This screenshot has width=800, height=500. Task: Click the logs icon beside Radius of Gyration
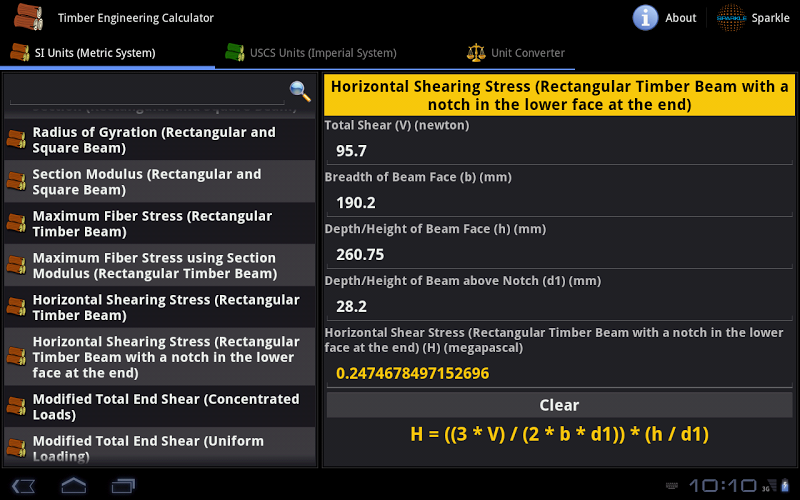coord(16,139)
